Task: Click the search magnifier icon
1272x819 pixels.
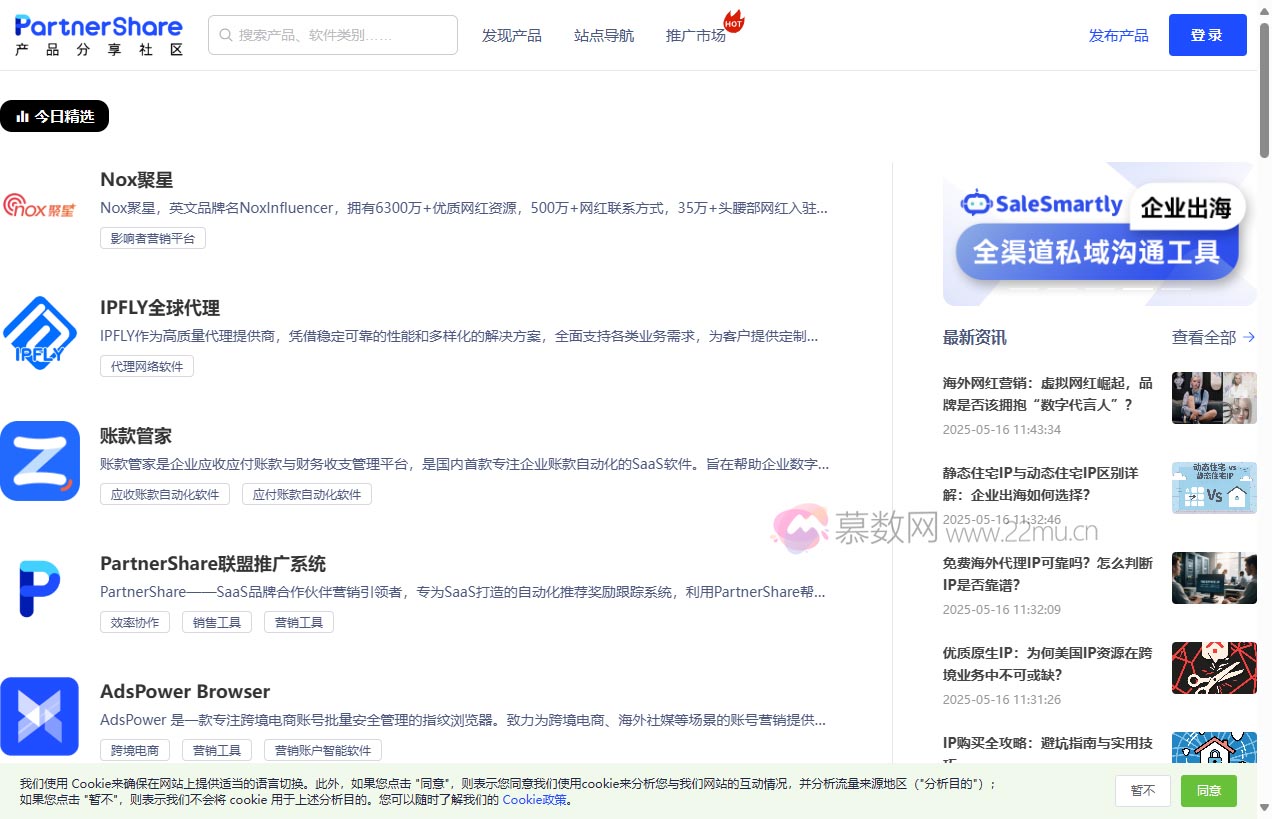Action: 226,35
